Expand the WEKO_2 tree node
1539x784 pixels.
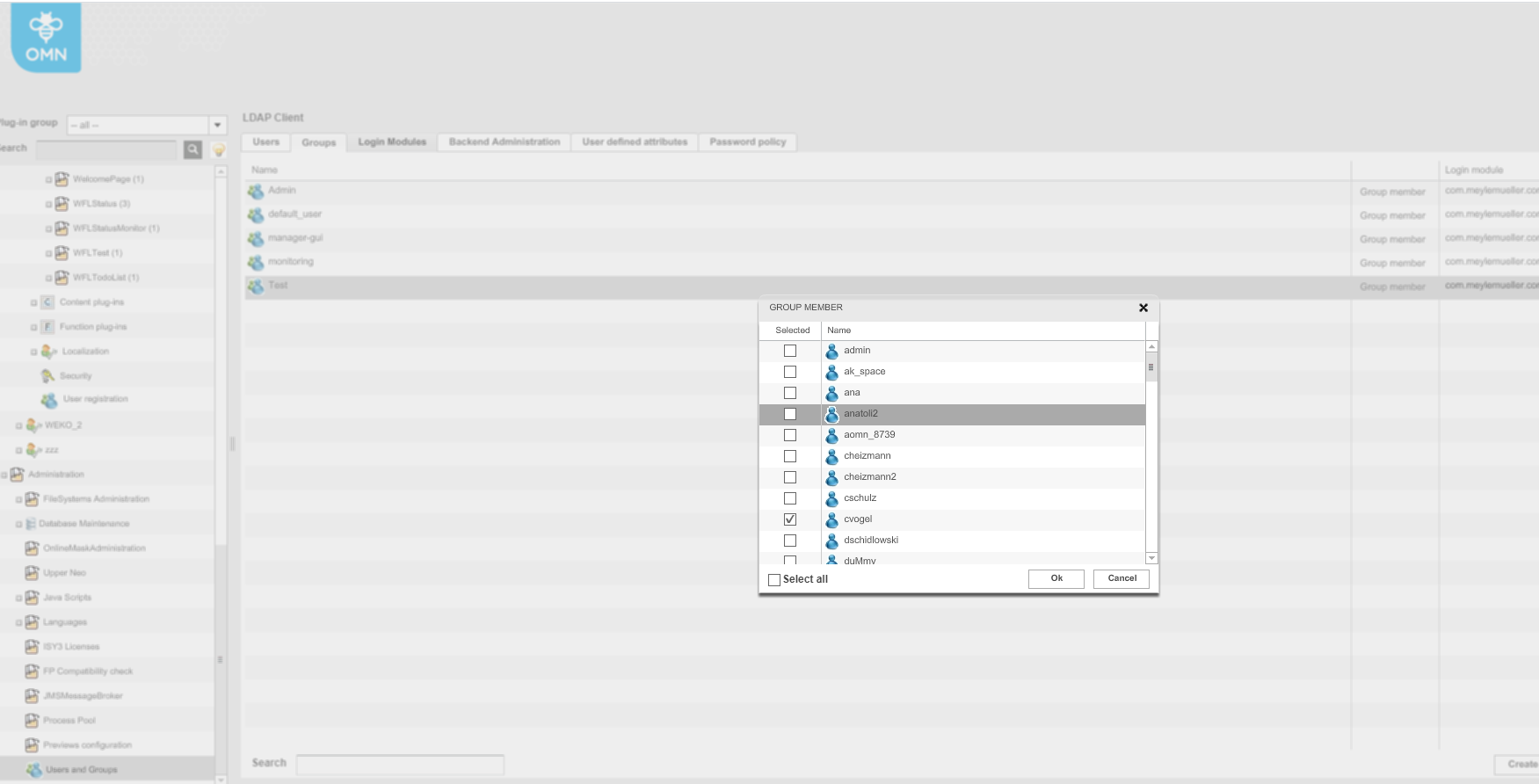(18, 426)
